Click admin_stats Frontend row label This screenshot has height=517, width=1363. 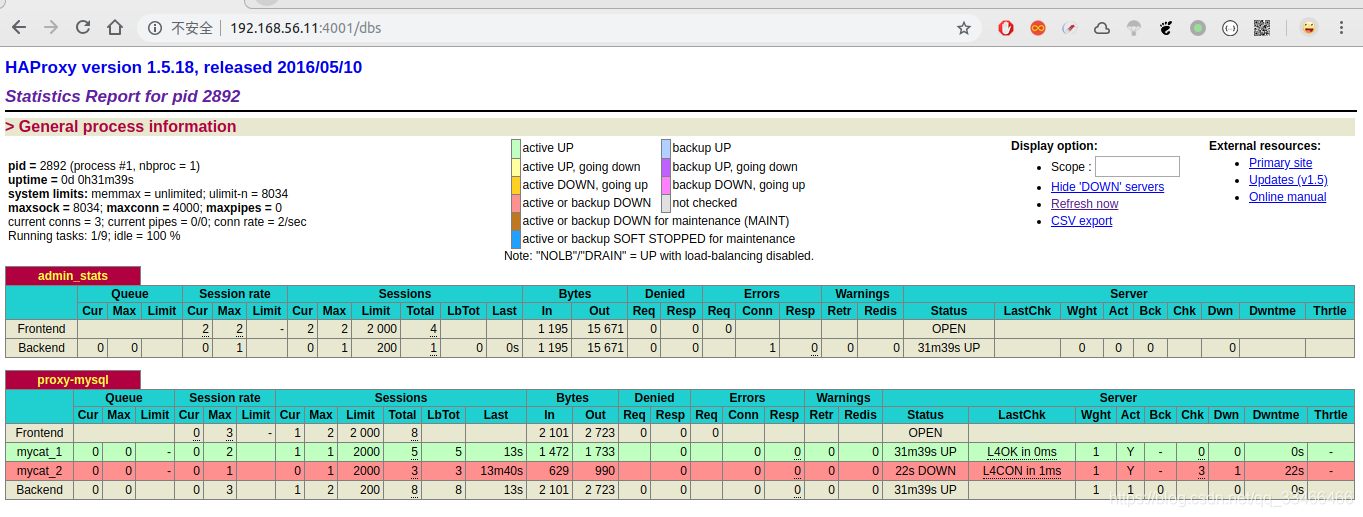pos(41,329)
